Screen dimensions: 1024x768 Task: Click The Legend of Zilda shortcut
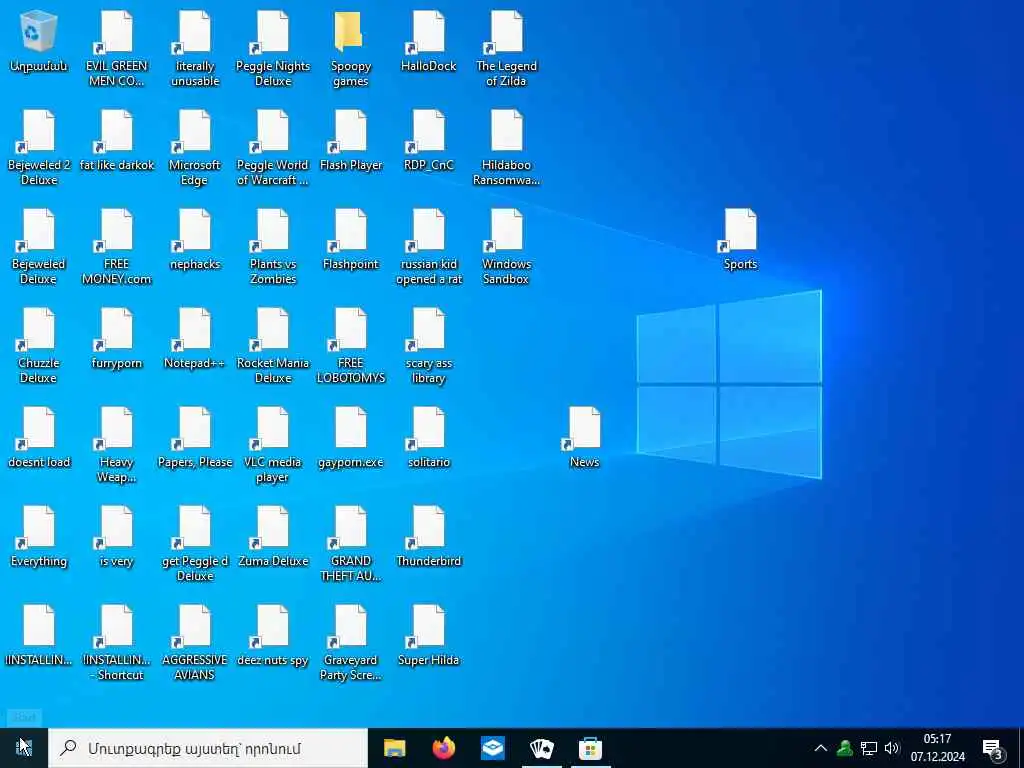point(506,48)
